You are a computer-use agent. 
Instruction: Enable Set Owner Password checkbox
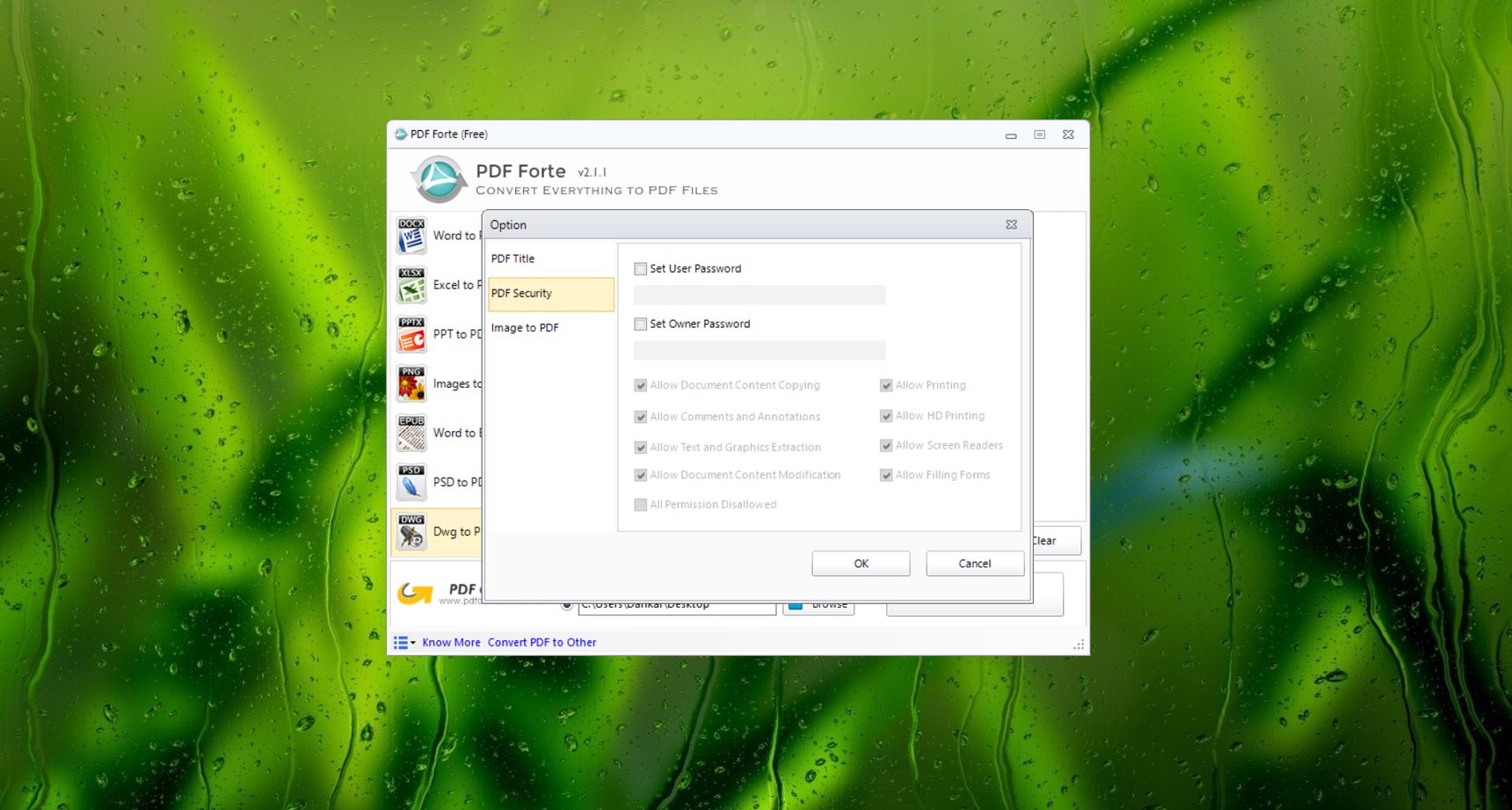point(640,325)
